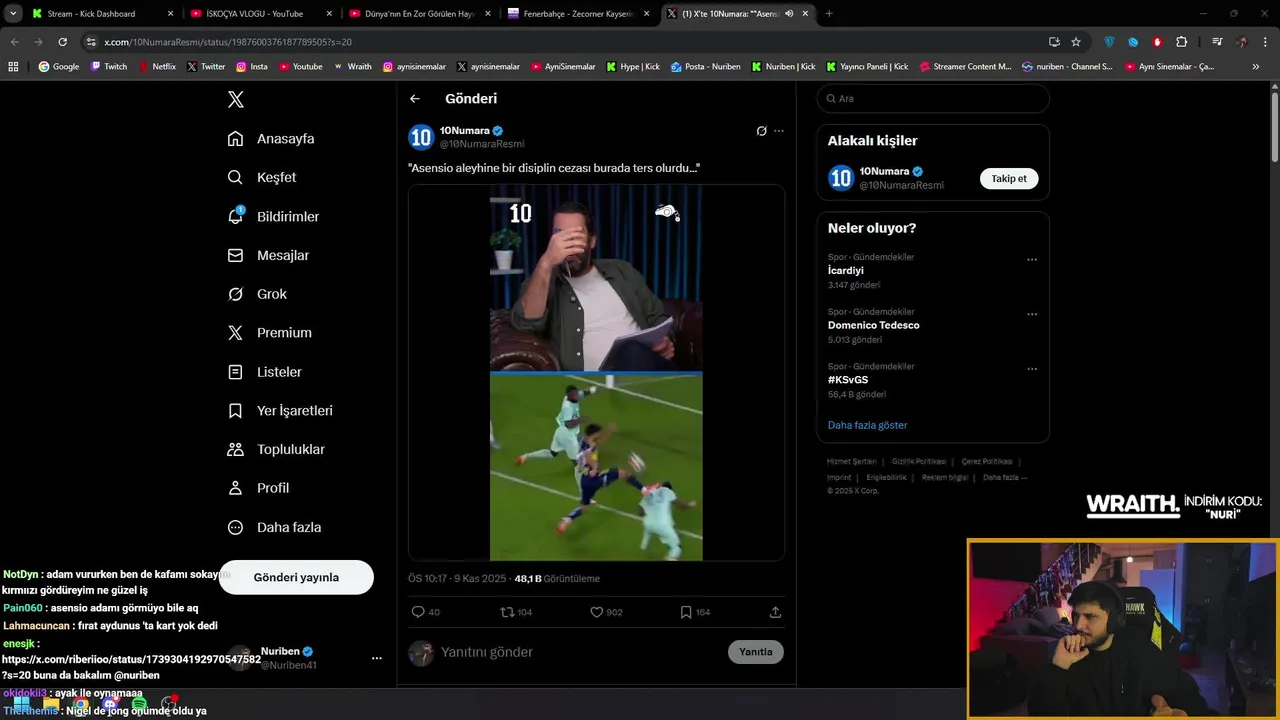Open Profil in the sidebar
The image size is (1280, 720).
click(x=258, y=488)
